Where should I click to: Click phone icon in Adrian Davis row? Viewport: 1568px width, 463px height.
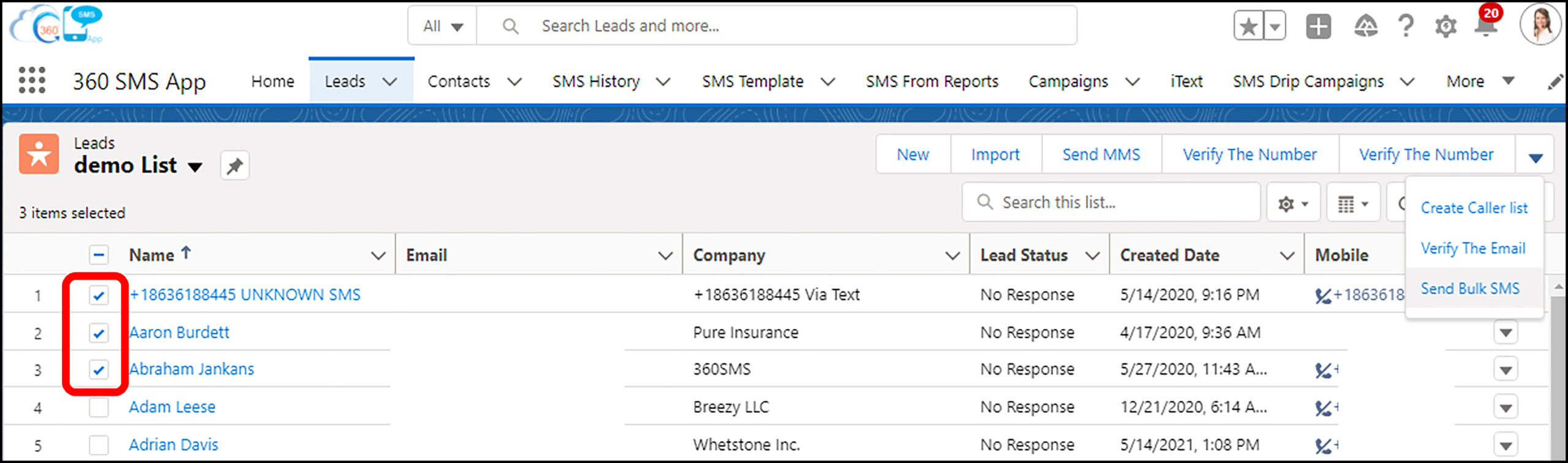1324,445
